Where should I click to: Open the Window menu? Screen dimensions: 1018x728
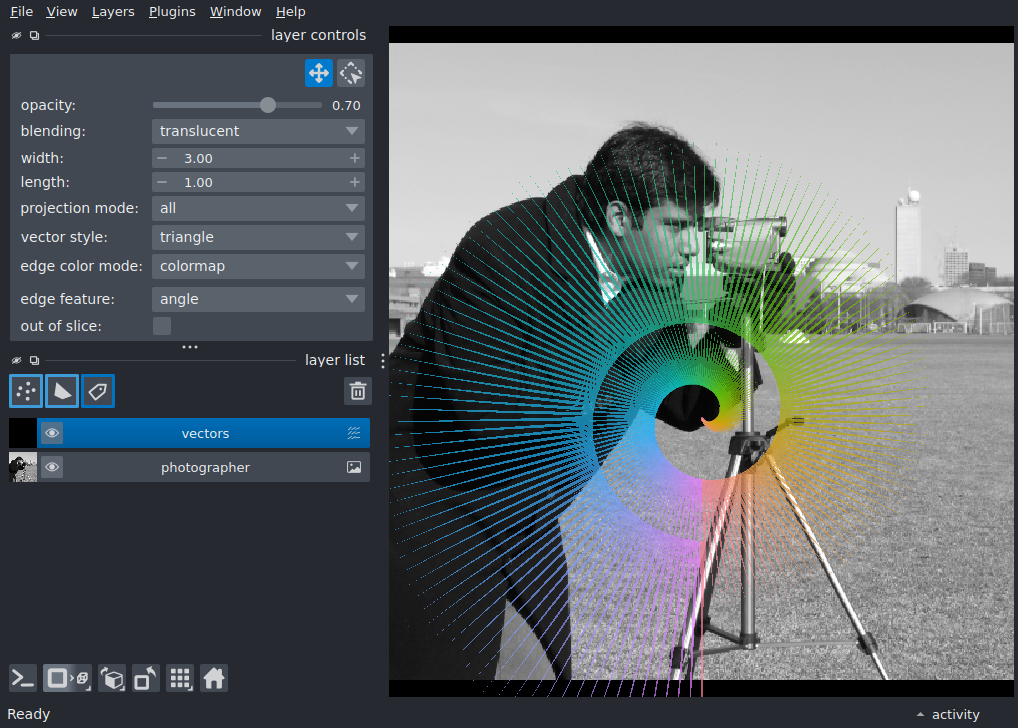236,12
